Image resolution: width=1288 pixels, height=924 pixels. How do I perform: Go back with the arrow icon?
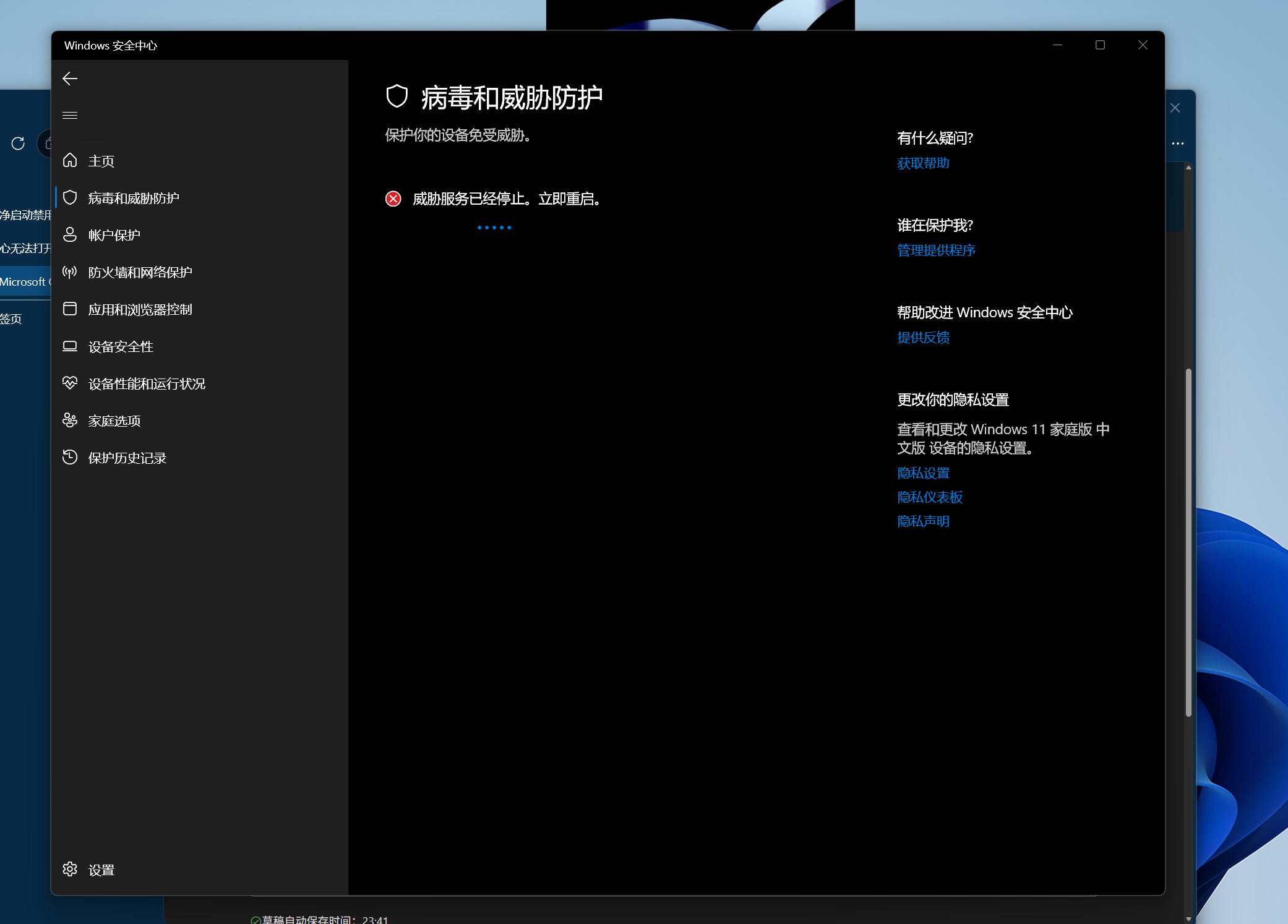pyautogui.click(x=70, y=79)
